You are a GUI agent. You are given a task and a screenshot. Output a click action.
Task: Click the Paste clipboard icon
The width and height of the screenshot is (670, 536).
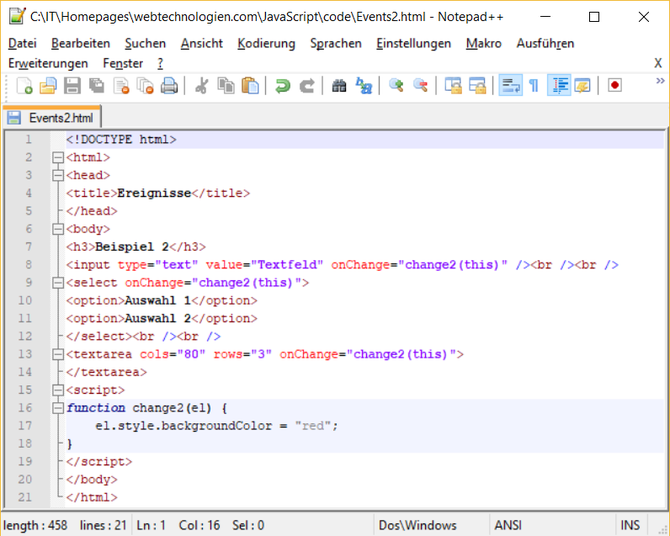tap(250, 86)
